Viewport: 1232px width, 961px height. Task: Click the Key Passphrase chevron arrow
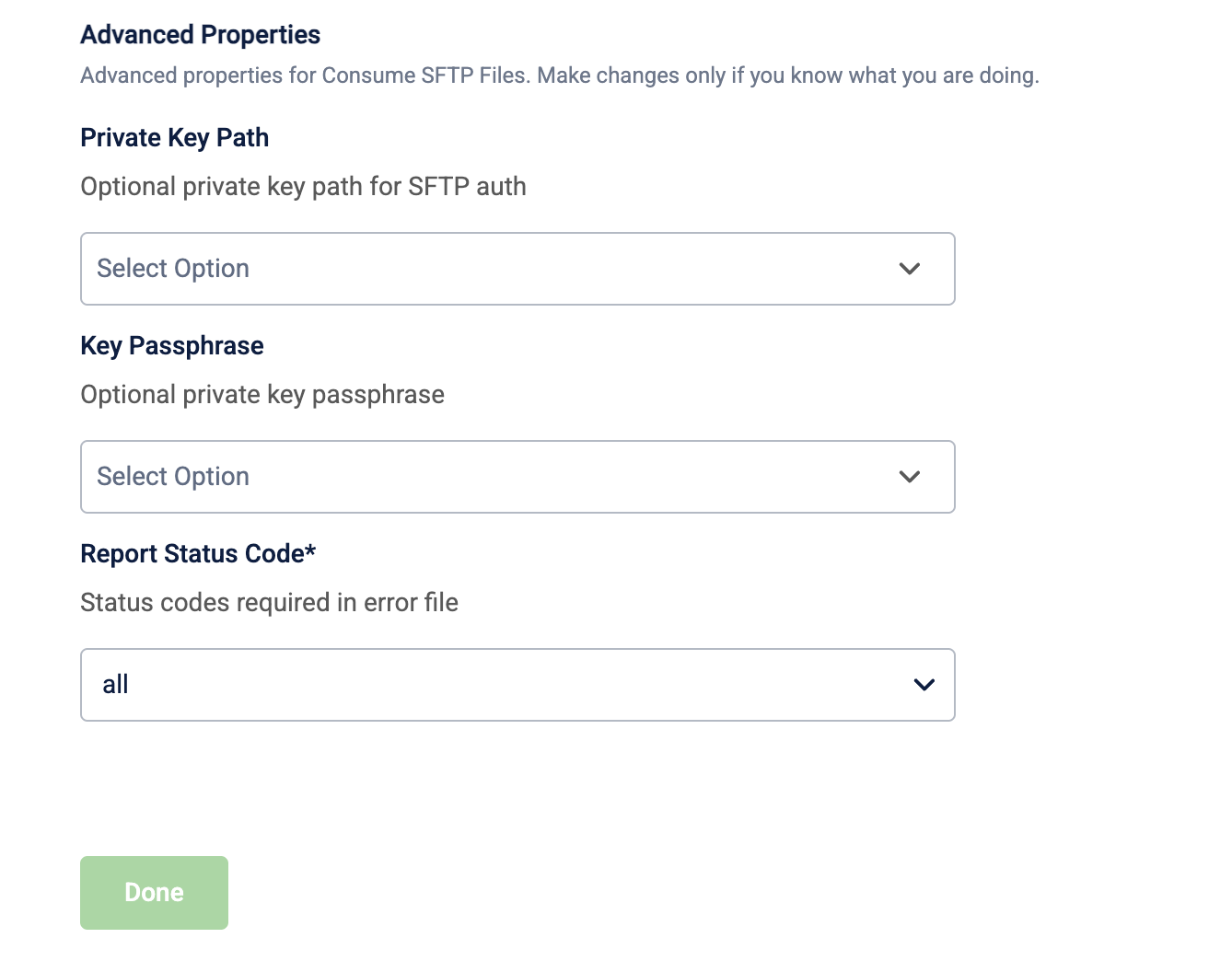point(910,477)
